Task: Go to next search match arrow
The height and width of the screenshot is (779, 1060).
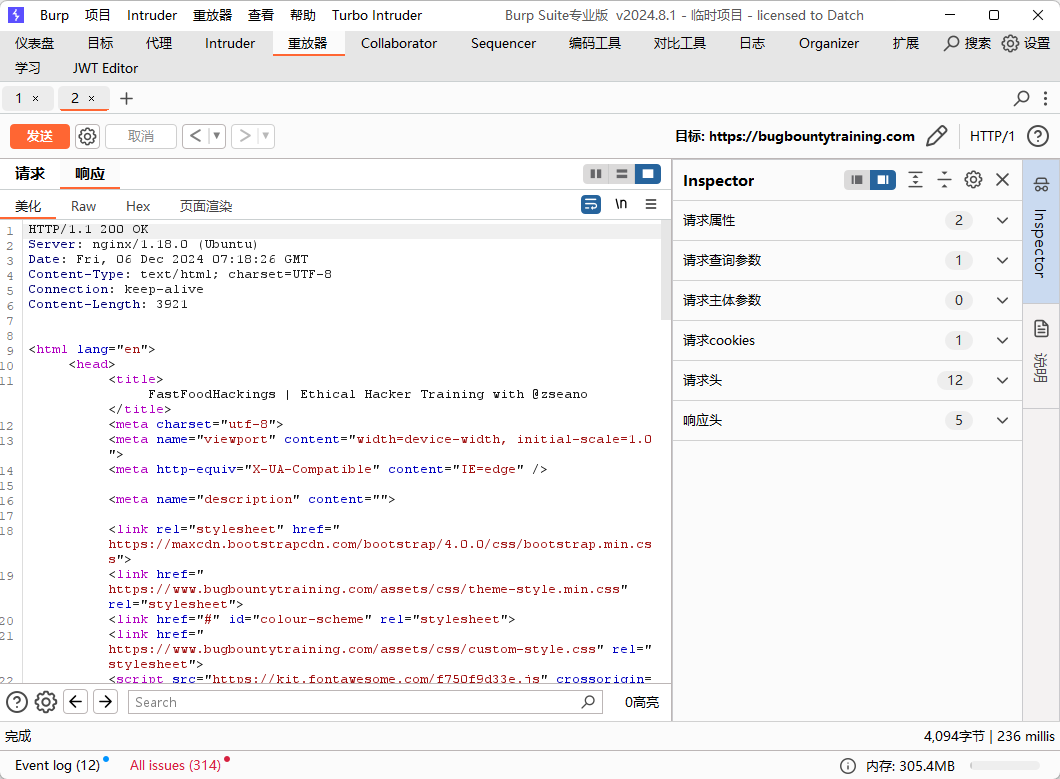Action: click(105, 702)
